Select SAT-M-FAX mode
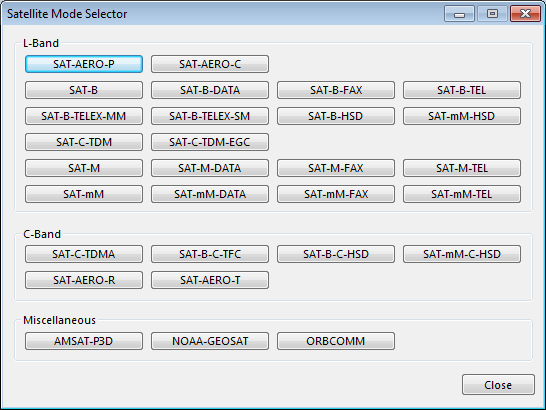Image resolution: width=546 pixels, height=410 pixels. (336, 168)
